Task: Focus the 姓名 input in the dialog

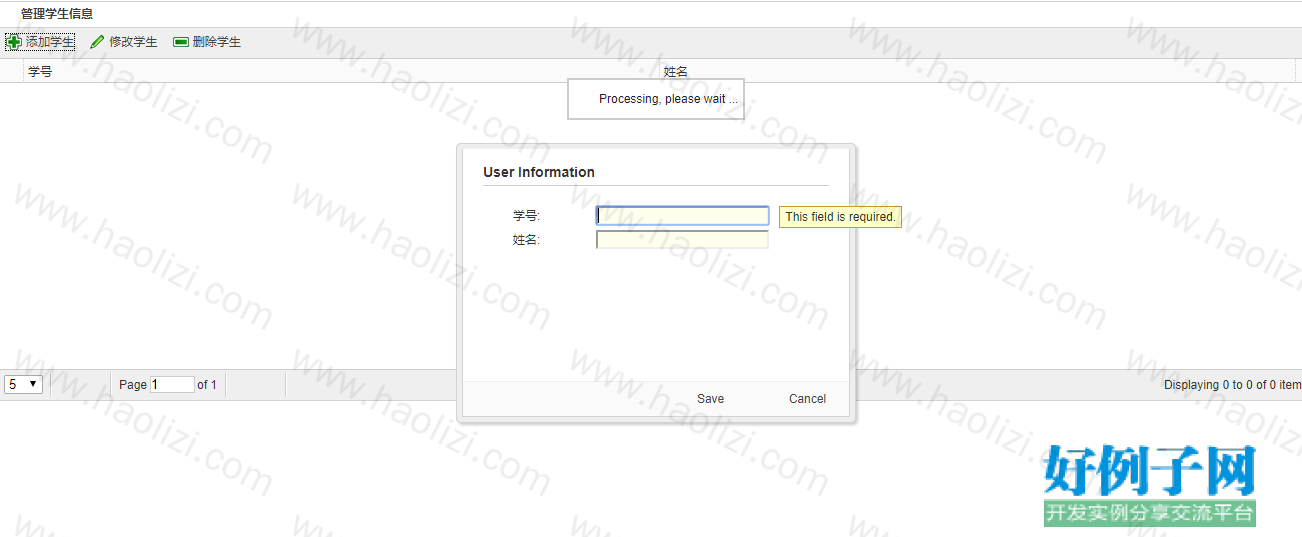Action: point(683,240)
